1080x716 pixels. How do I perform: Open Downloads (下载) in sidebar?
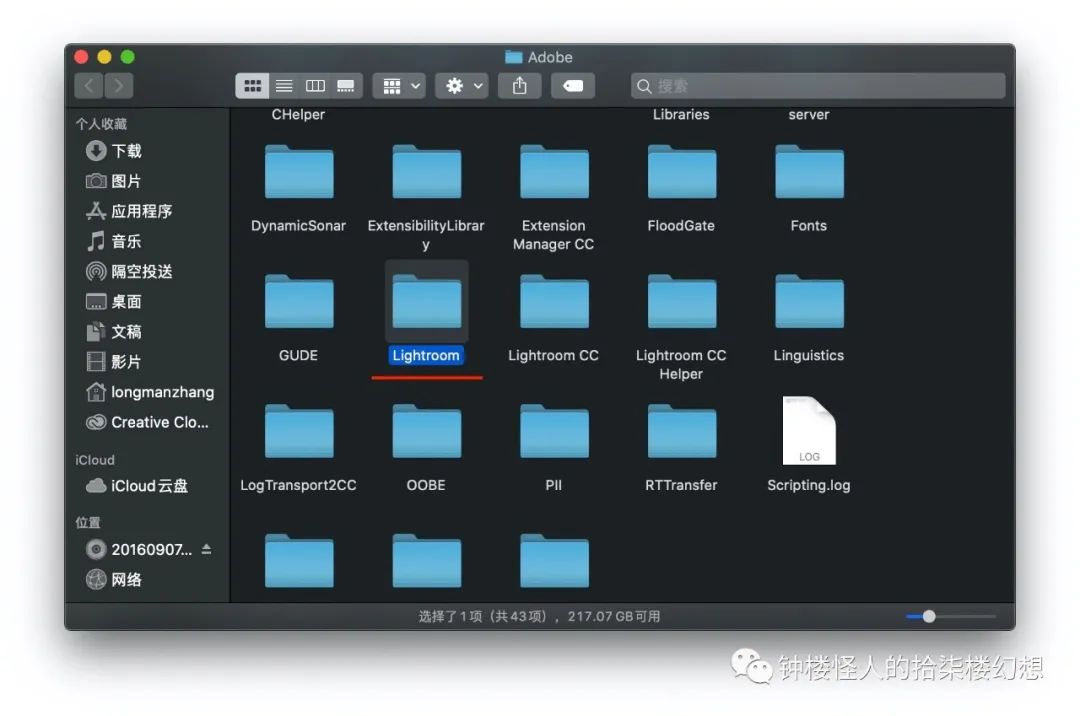click(x=114, y=151)
